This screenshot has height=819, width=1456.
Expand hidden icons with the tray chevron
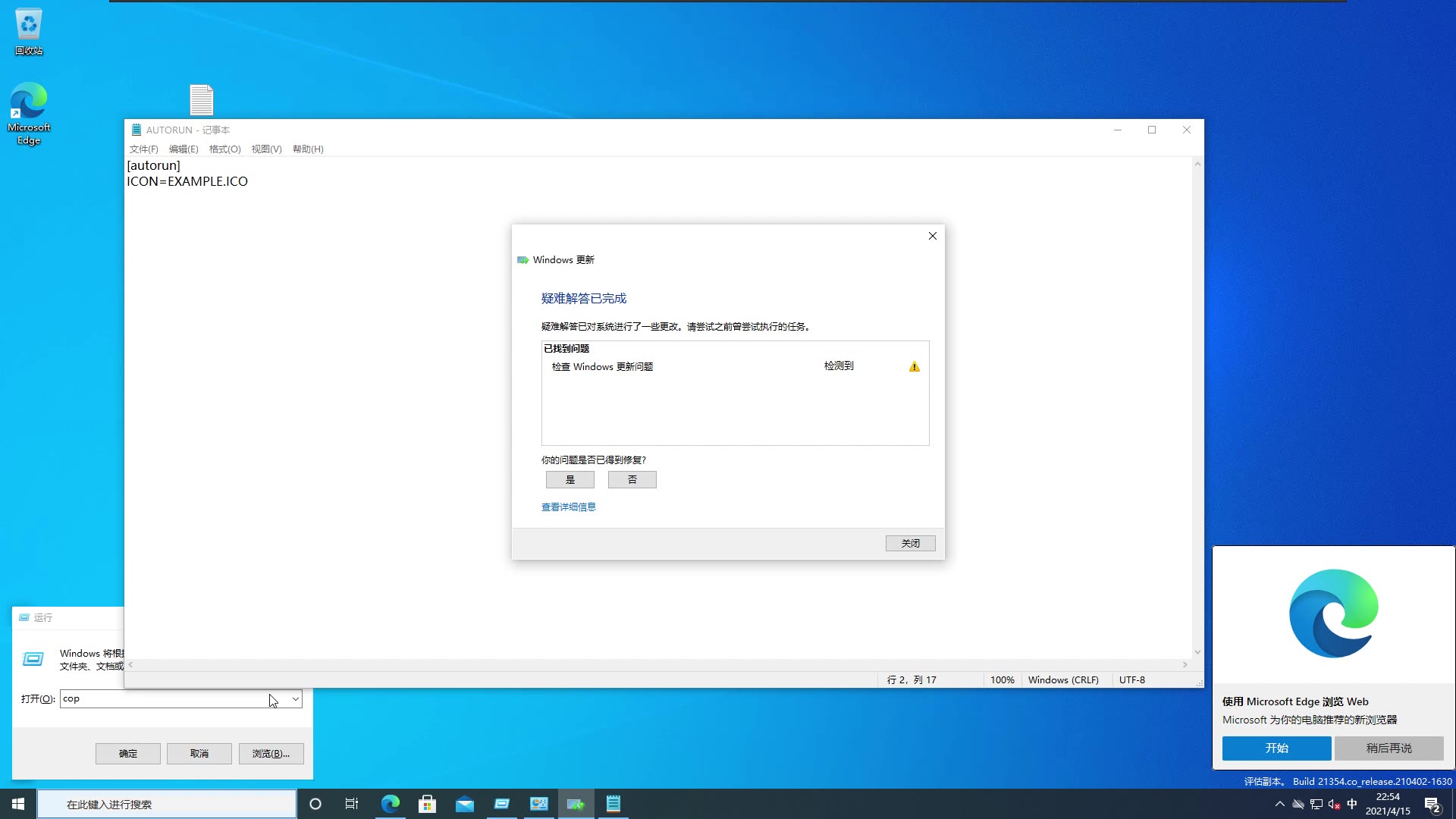click(x=1279, y=805)
